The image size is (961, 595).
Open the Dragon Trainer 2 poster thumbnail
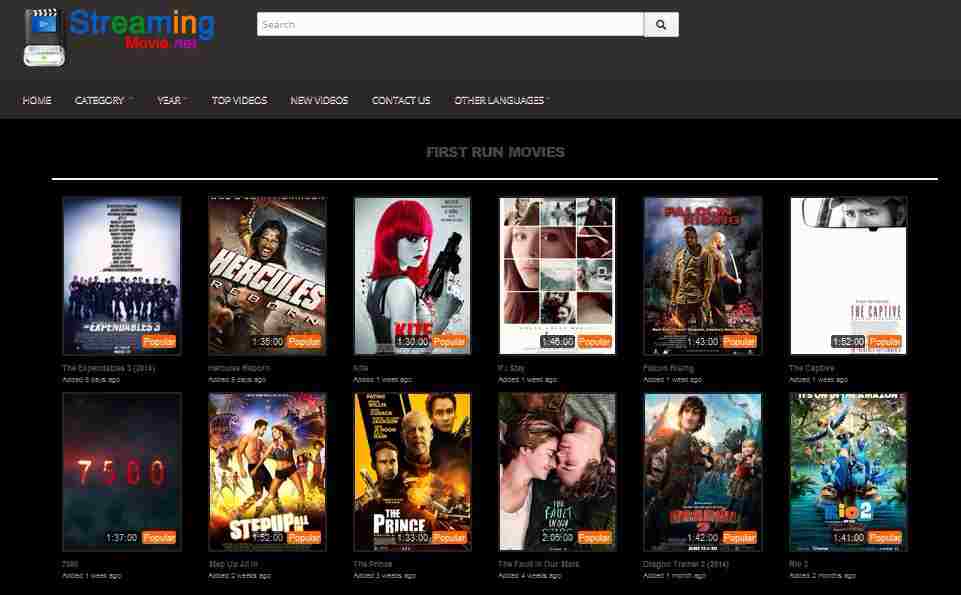pyautogui.click(x=703, y=472)
